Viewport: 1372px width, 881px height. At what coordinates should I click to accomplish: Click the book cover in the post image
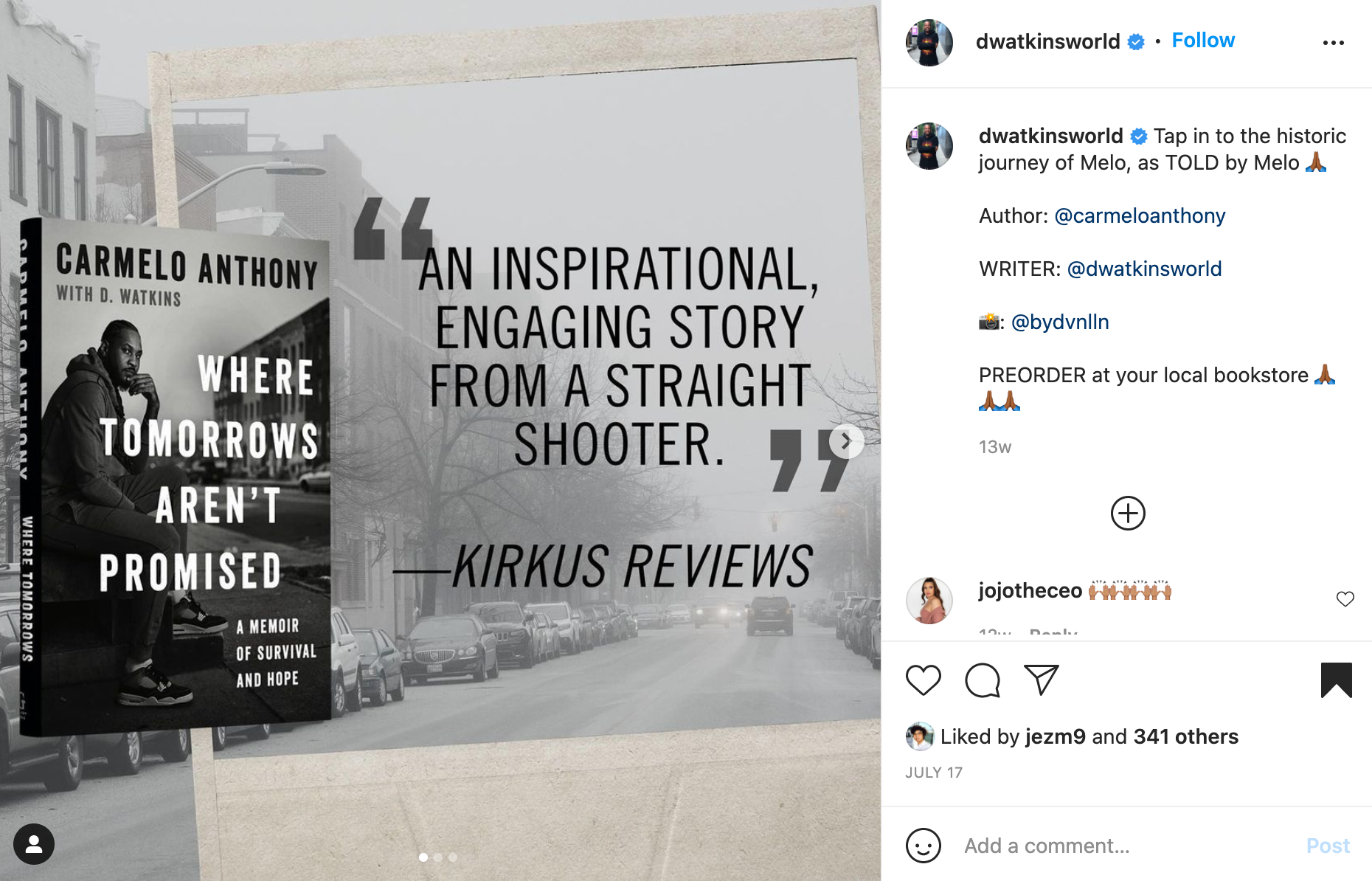(176, 476)
